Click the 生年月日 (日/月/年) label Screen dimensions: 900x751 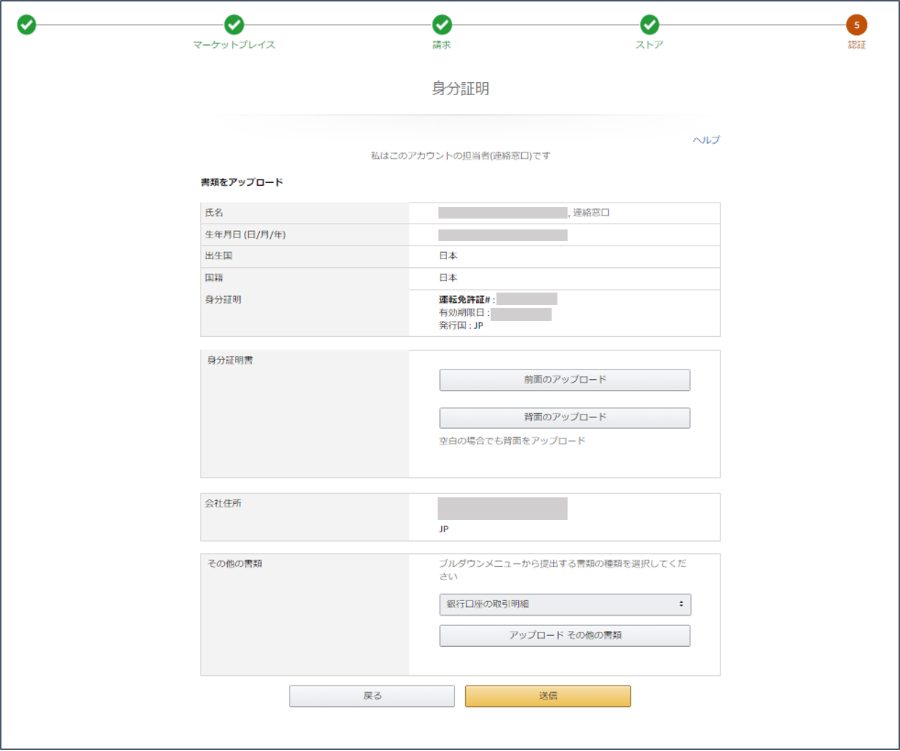tap(245, 234)
